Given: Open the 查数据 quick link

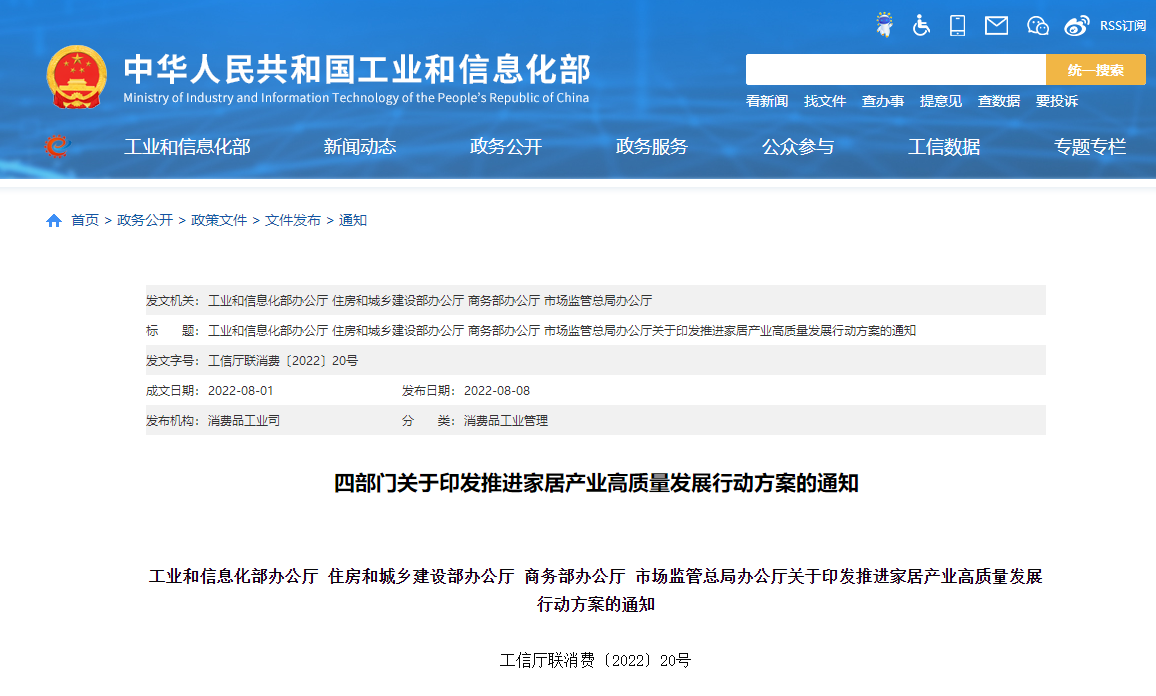Looking at the screenshot, I should coord(999,101).
